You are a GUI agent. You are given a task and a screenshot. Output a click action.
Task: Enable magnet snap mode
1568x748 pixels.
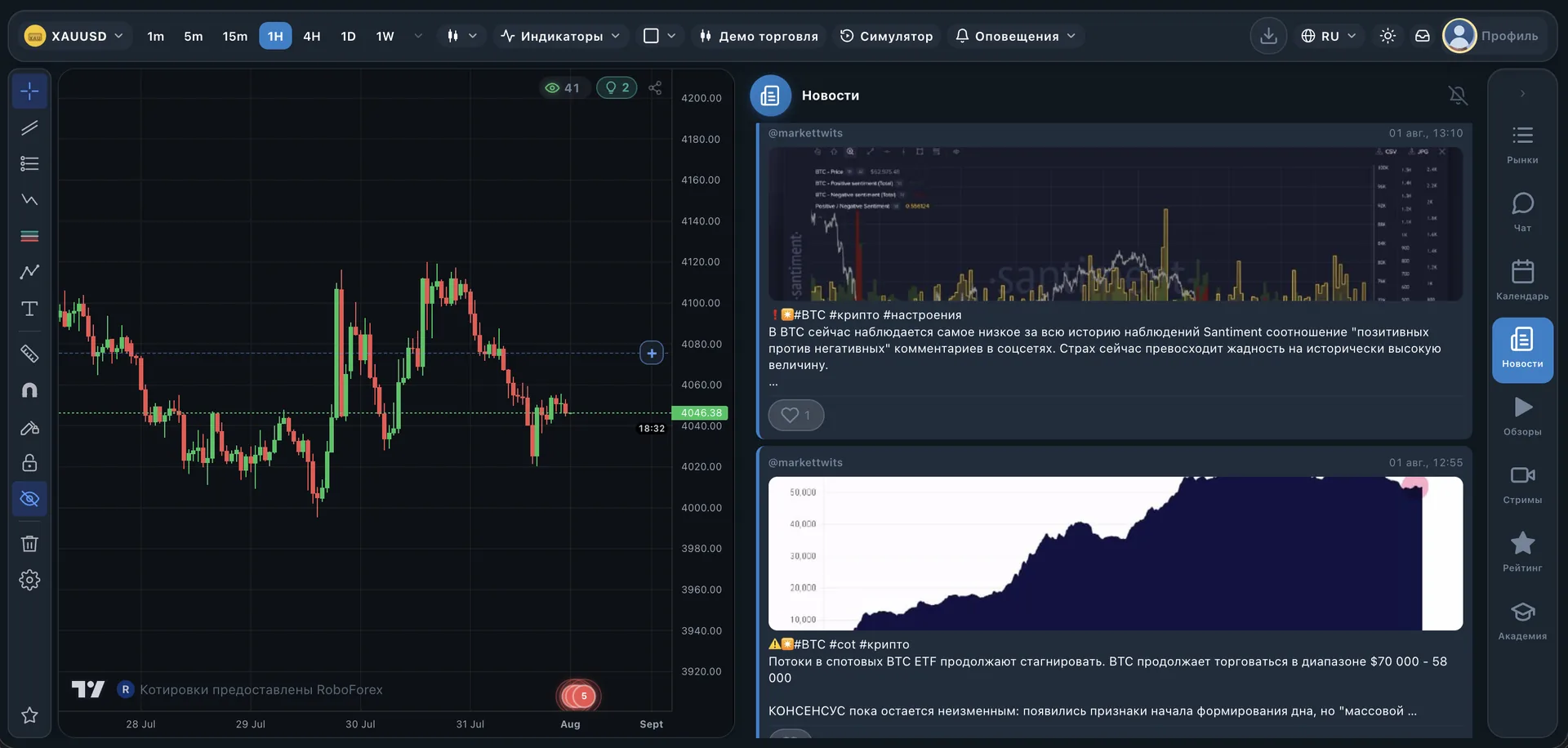[29, 390]
